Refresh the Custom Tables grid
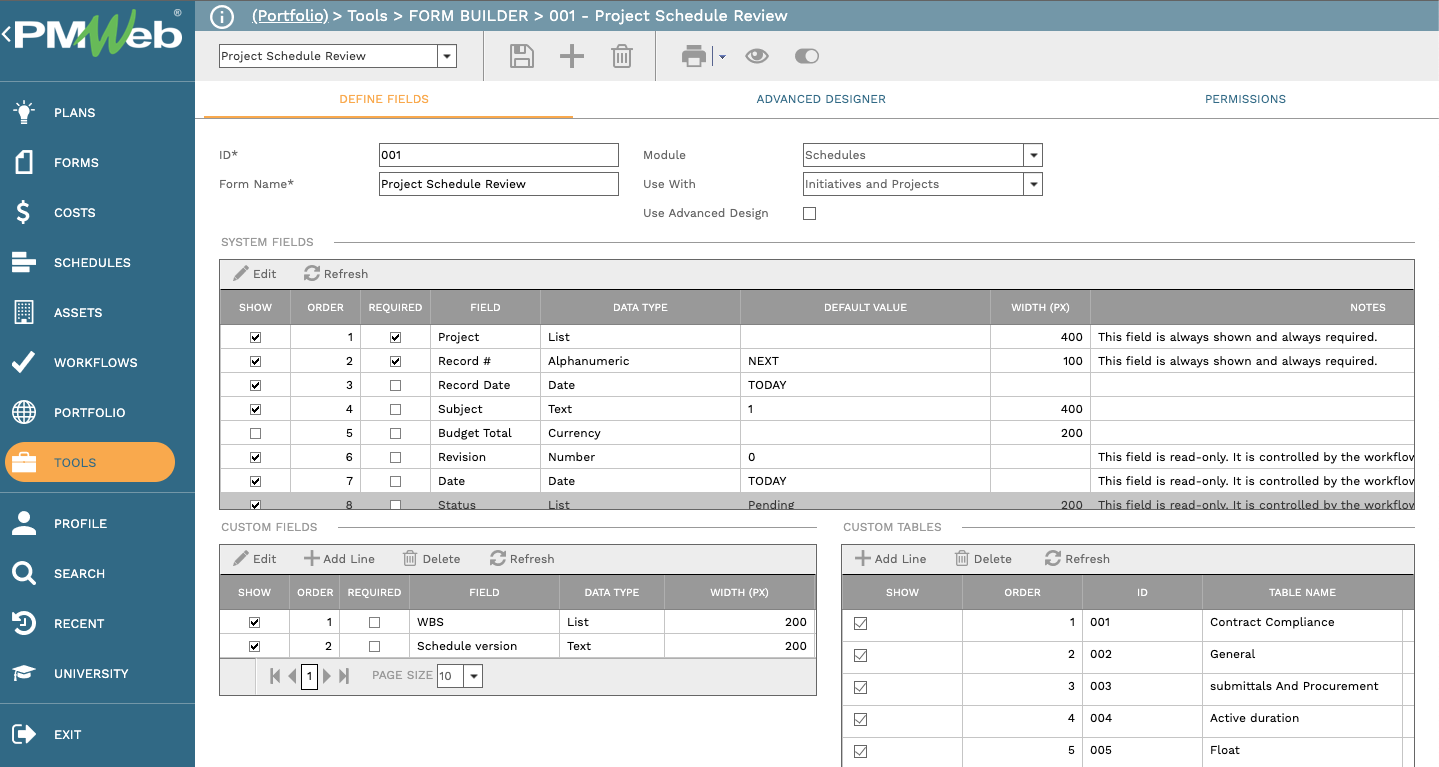The height and width of the screenshot is (767, 1439). point(1077,559)
